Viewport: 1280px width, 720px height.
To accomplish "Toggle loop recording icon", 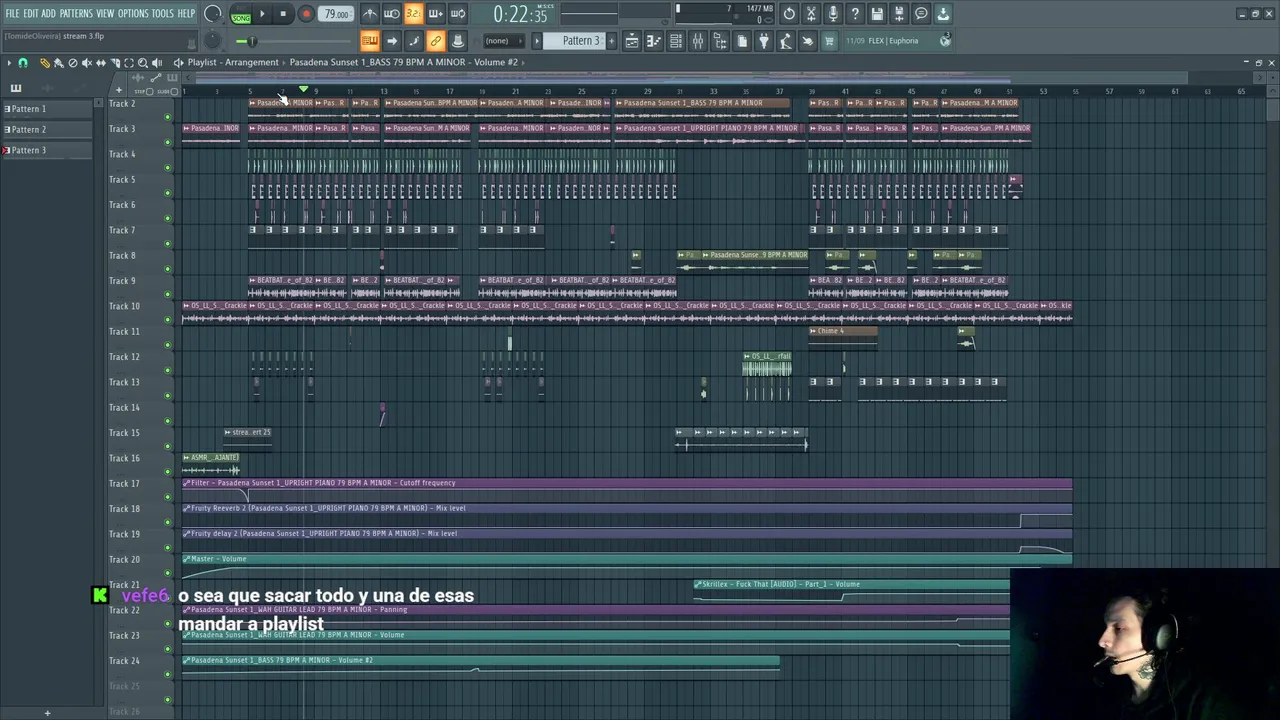I will (458, 14).
